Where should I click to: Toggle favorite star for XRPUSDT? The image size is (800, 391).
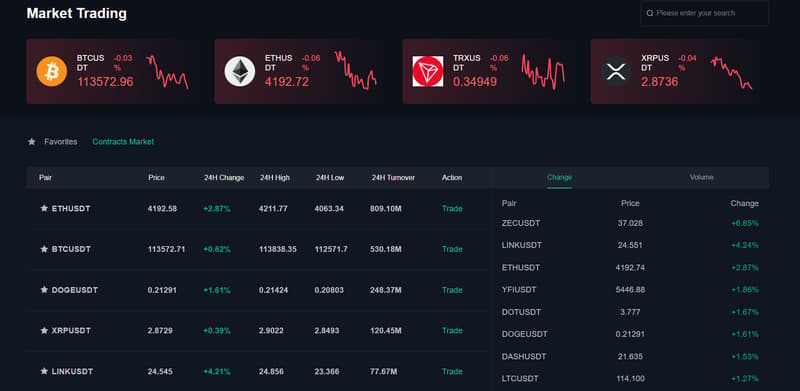coord(44,331)
